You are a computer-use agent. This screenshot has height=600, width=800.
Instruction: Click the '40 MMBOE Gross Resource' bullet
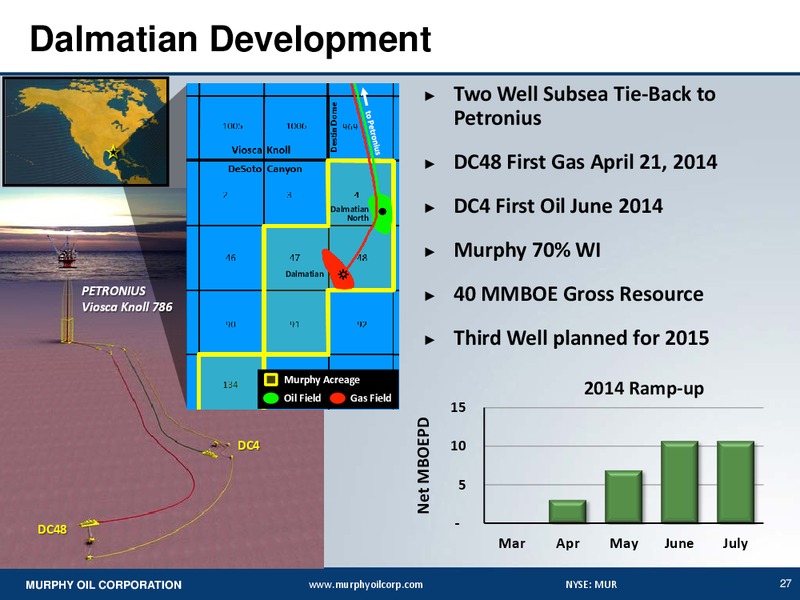pos(578,294)
